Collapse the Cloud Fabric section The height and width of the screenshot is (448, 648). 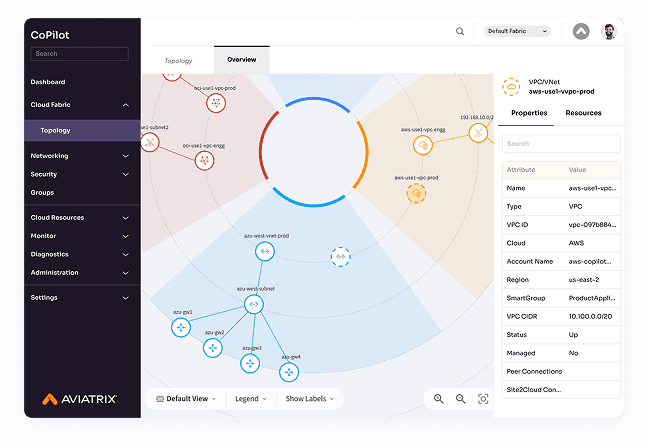[x=125, y=105]
